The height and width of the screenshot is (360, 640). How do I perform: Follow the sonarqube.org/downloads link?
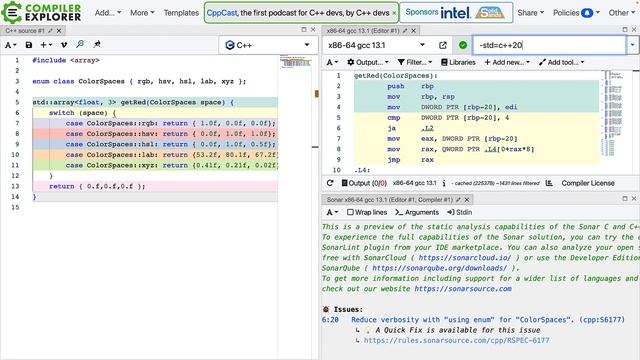(x=439, y=268)
